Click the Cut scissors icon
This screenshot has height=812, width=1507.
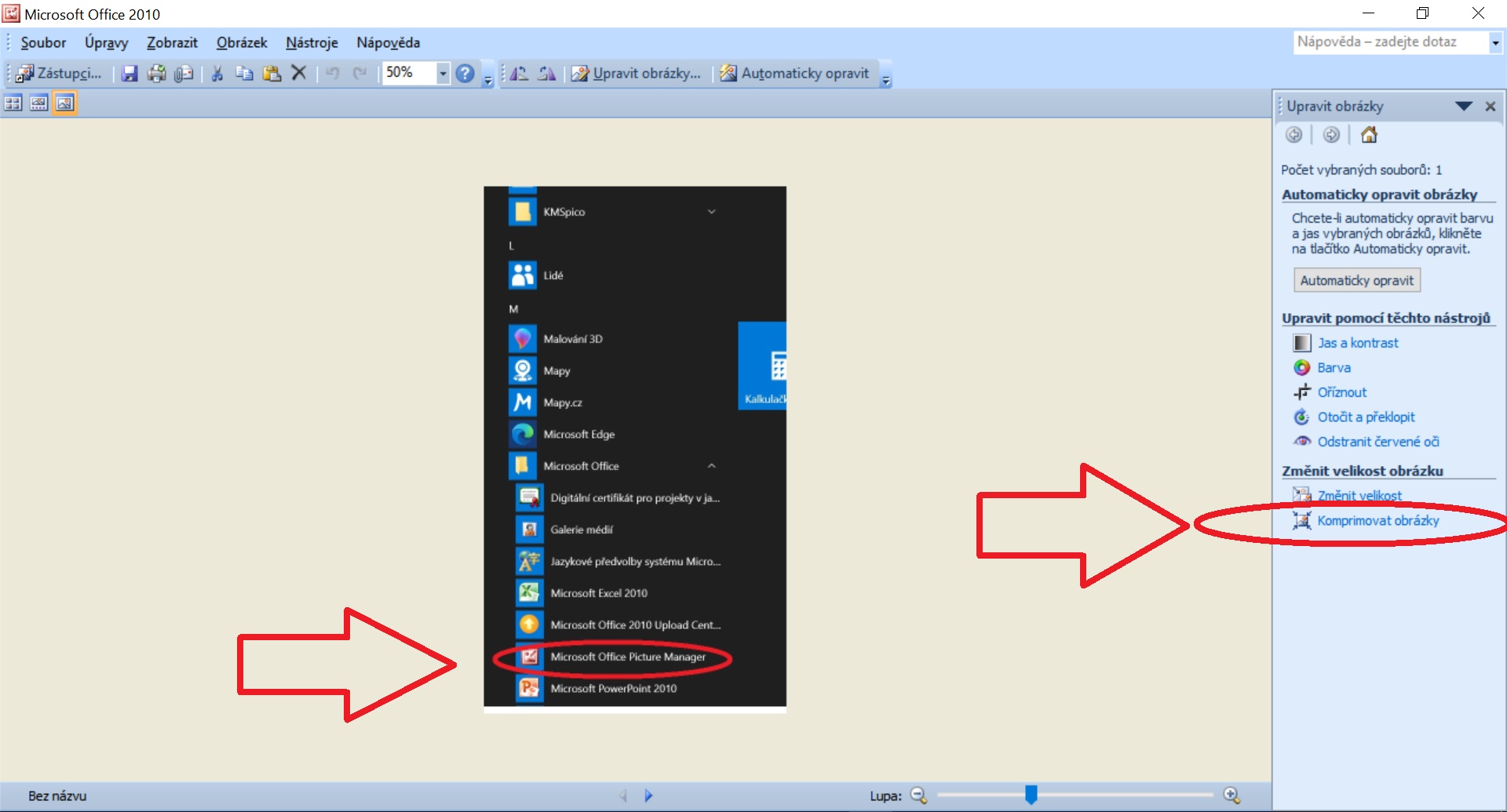pos(217,74)
